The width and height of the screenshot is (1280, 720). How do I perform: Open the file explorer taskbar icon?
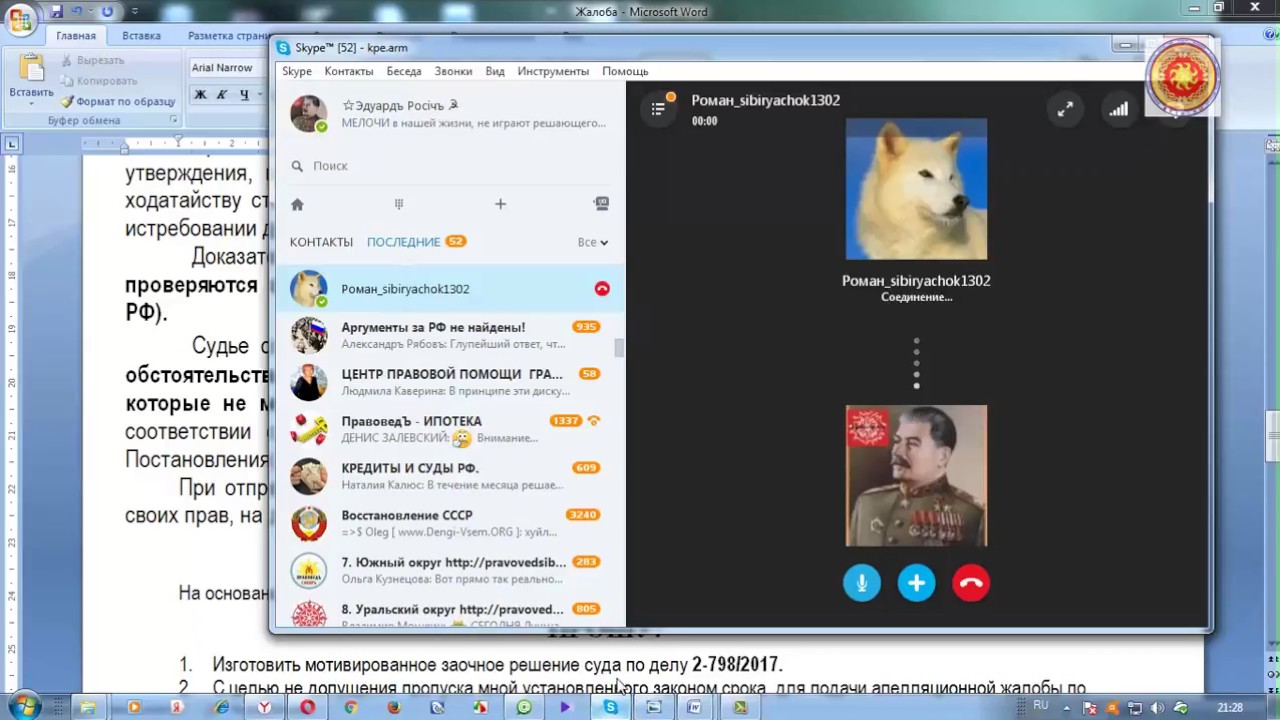(88, 707)
